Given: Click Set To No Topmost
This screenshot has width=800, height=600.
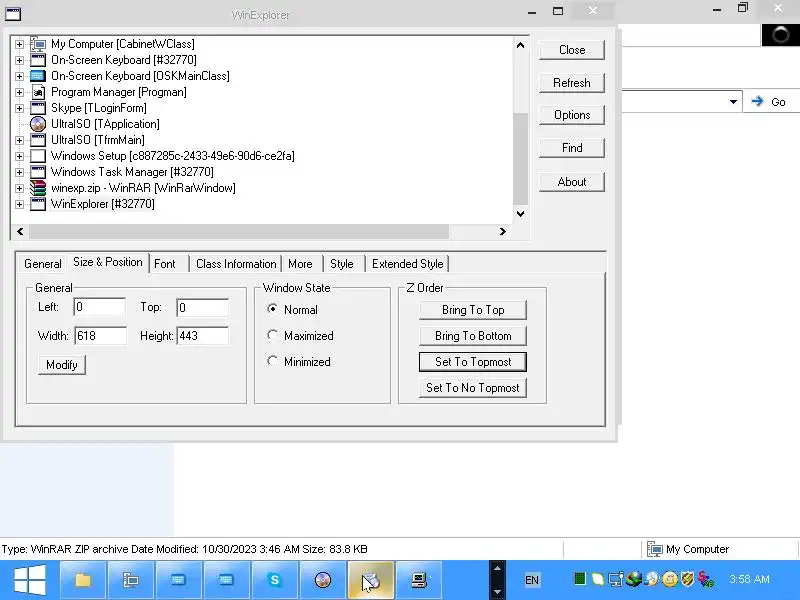Looking at the screenshot, I should pos(472,388).
